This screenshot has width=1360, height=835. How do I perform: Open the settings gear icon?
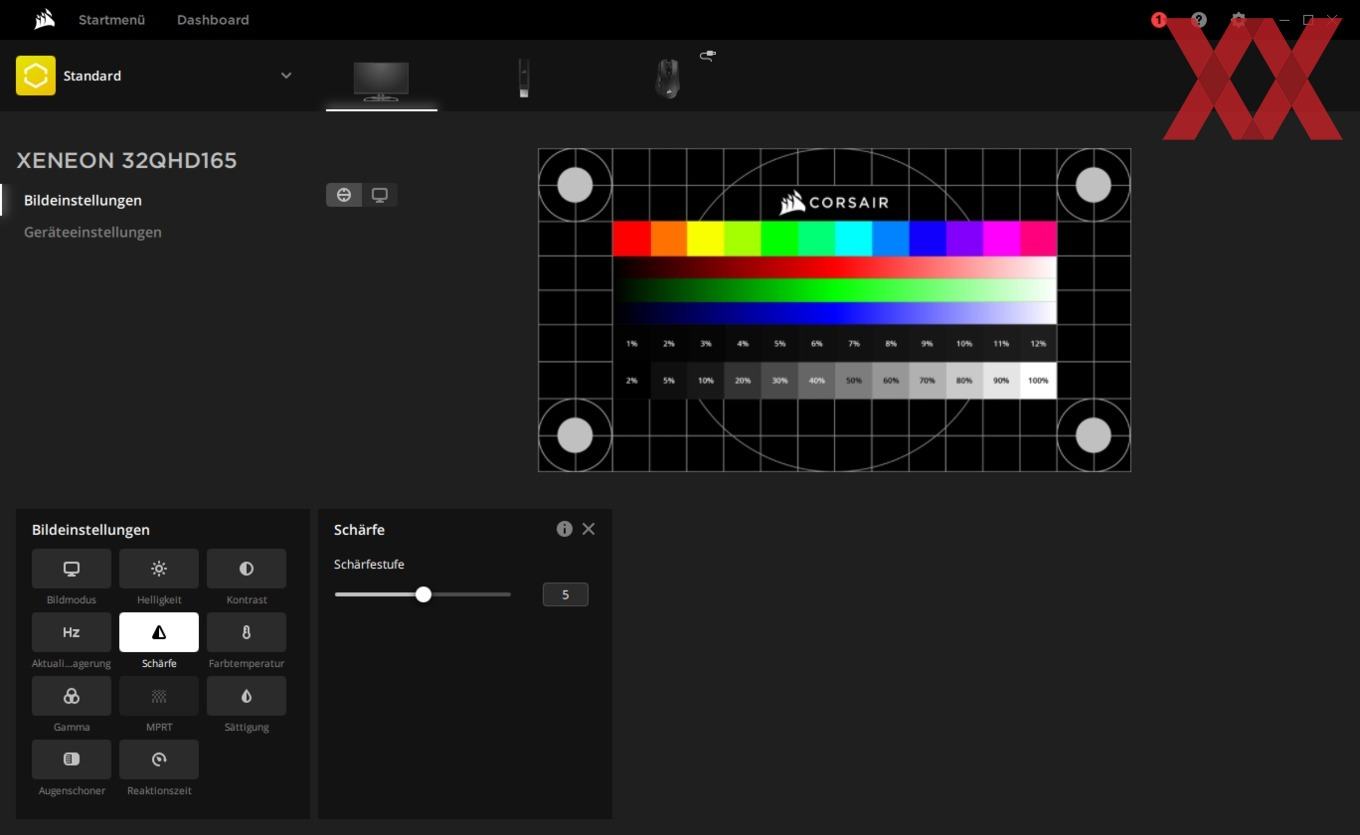click(x=1239, y=19)
